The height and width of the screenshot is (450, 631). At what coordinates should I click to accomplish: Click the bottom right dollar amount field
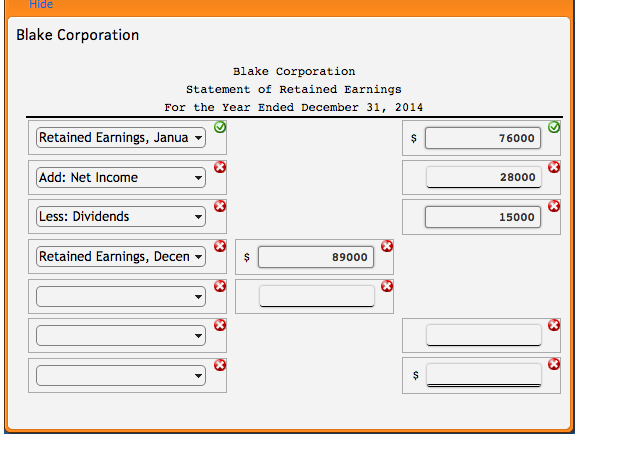point(483,376)
